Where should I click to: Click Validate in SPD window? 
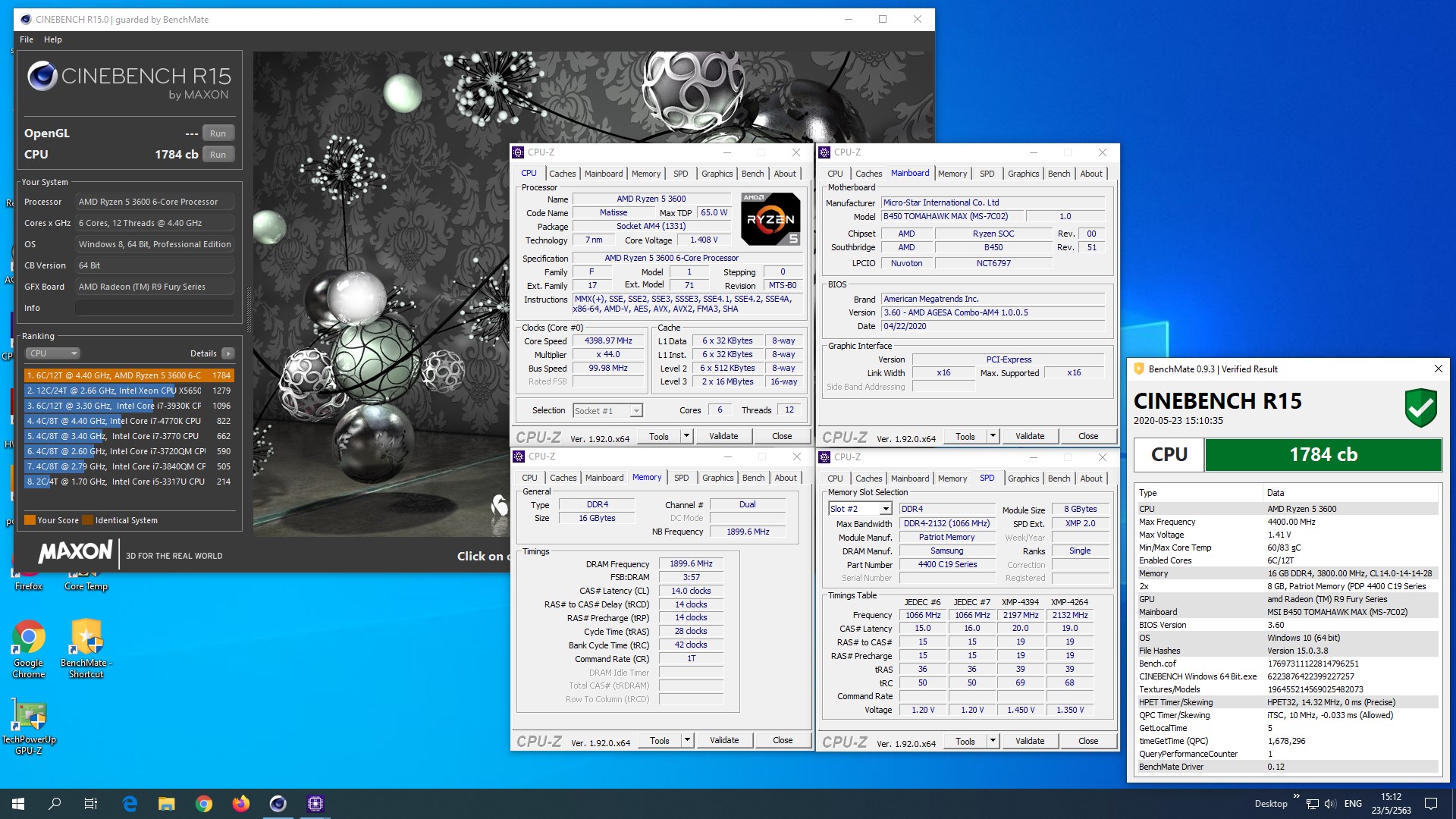tap(1030, 741)
